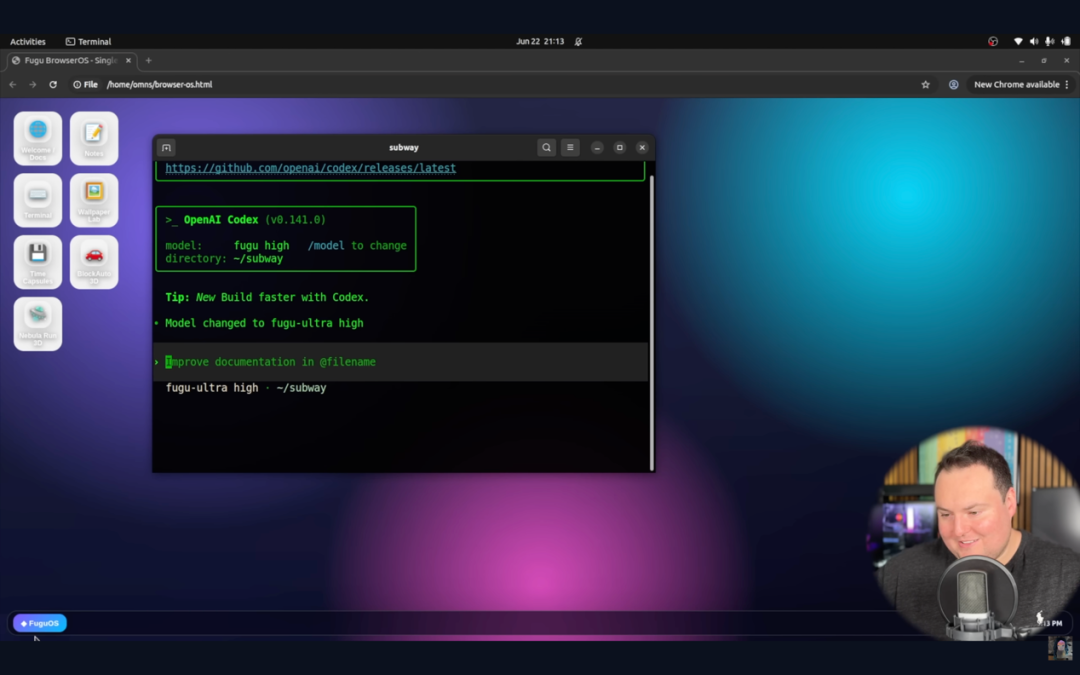Image resolution: width=1080 pixels, height=675 pixels.
Task: Click the Chrome address bar path
Action: pos(160,85)
